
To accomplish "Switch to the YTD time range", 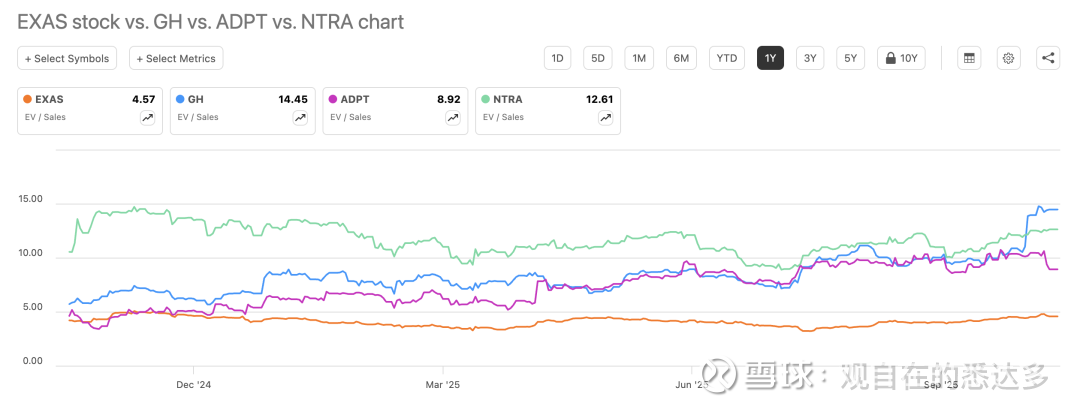I will (727, 58).
